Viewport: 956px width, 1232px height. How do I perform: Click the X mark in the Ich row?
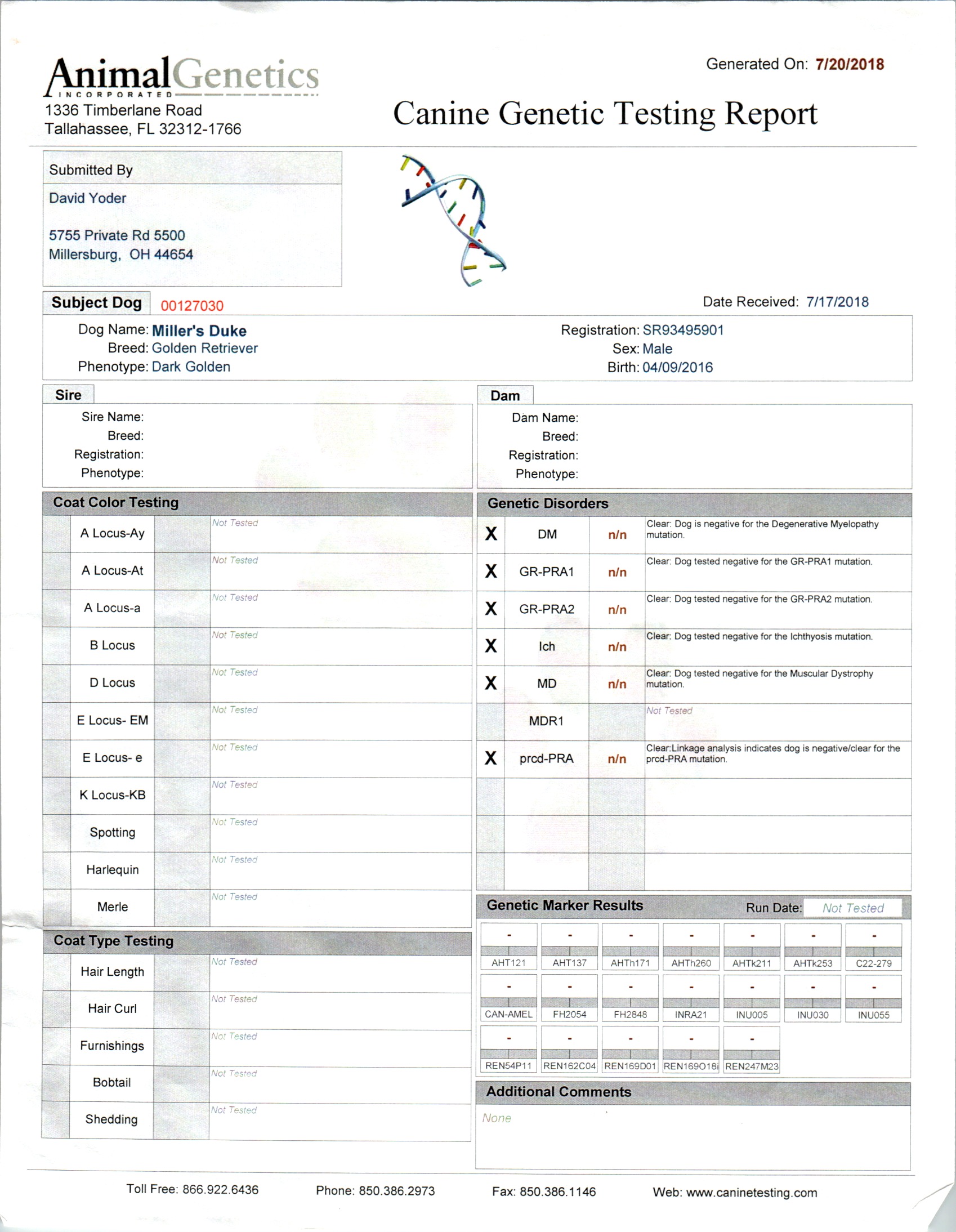click(492, 646)
